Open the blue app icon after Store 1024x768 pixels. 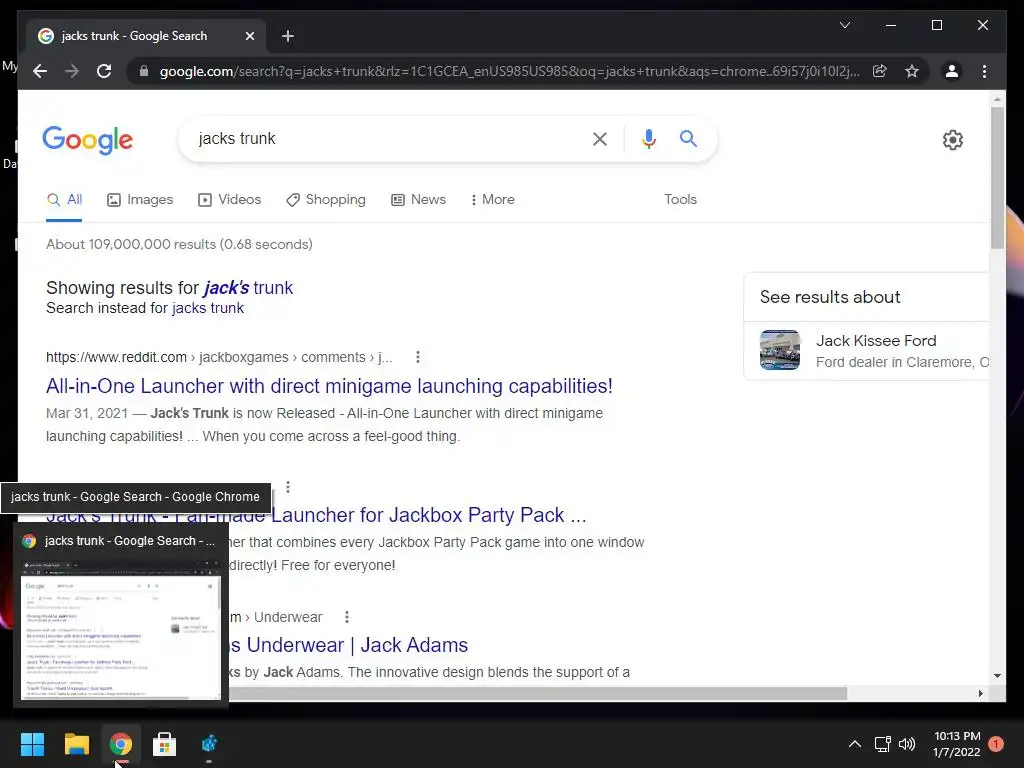(209, 744)
